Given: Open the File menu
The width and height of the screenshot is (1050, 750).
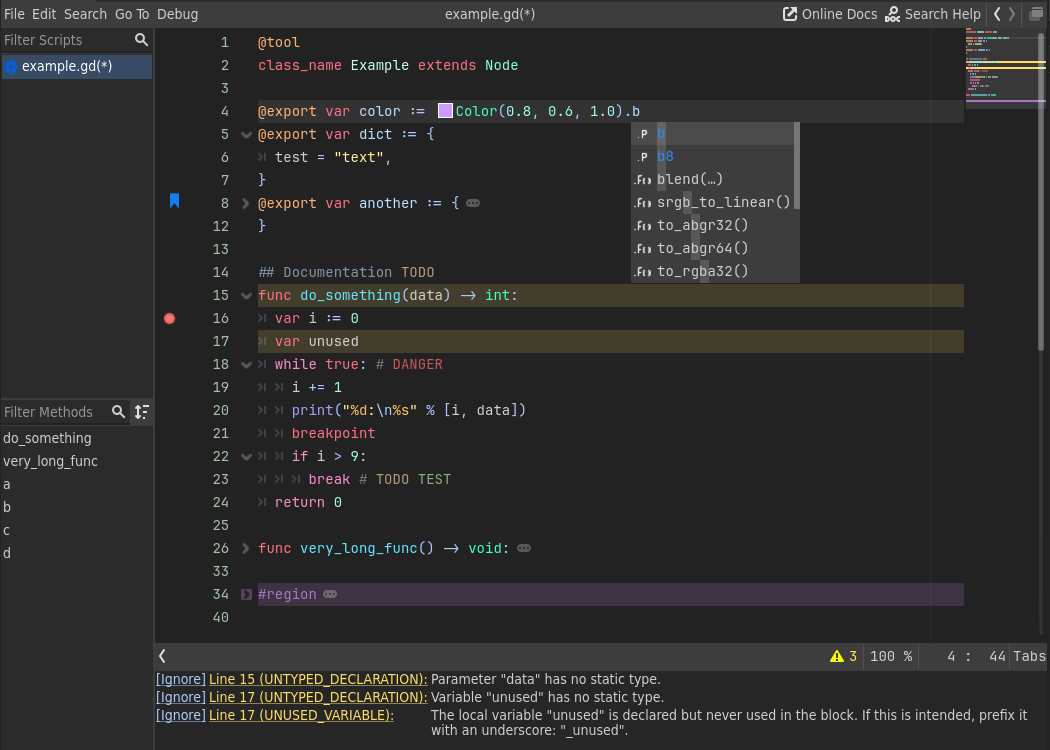Looking at the screenshot, I should click(14, 14).
